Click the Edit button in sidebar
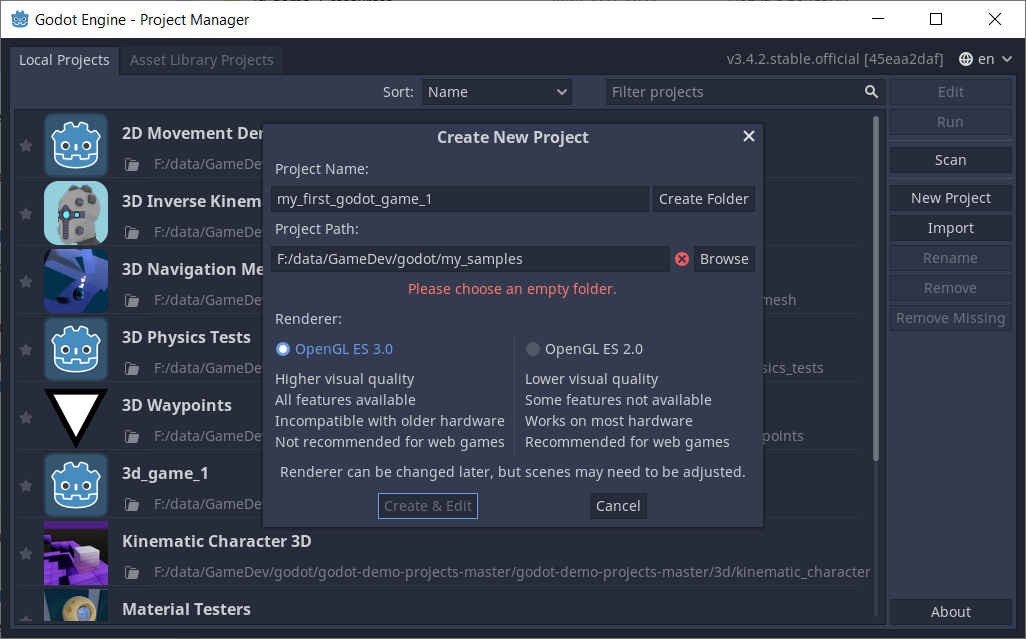1026x639 pixels. [951, 92]
